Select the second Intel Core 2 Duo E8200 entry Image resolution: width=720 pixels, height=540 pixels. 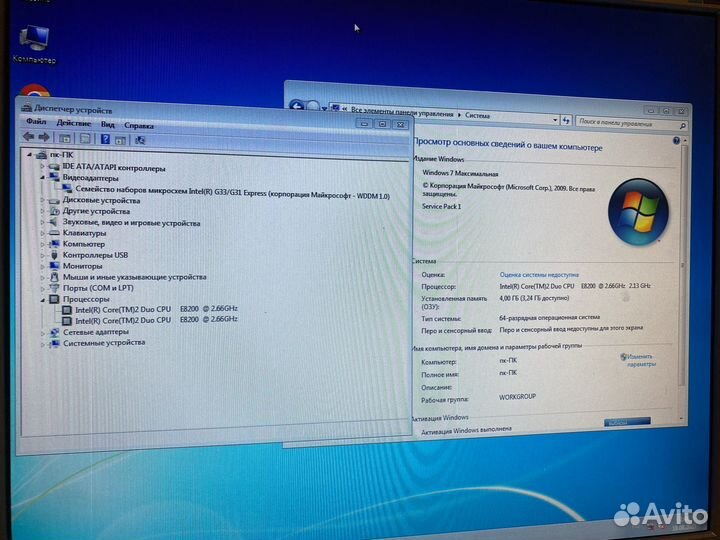coord(156,320)
